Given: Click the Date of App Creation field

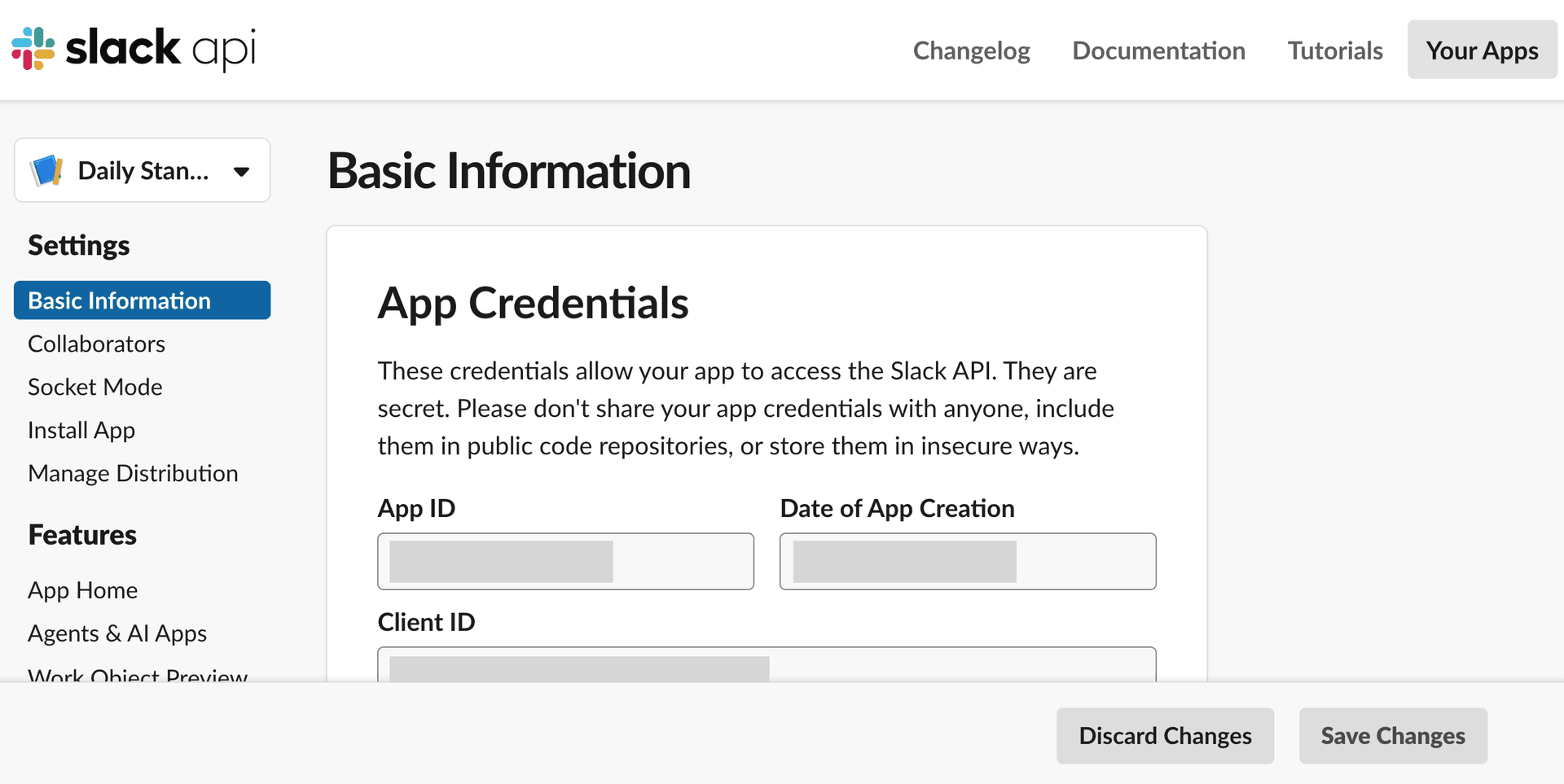Looking at the screenshot, I should pyautogui.click(x=968, y=562).
